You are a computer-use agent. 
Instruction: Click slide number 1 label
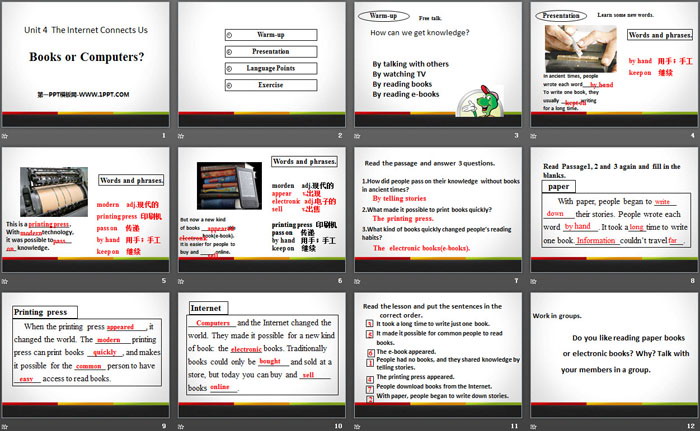(x=164, y=135)
